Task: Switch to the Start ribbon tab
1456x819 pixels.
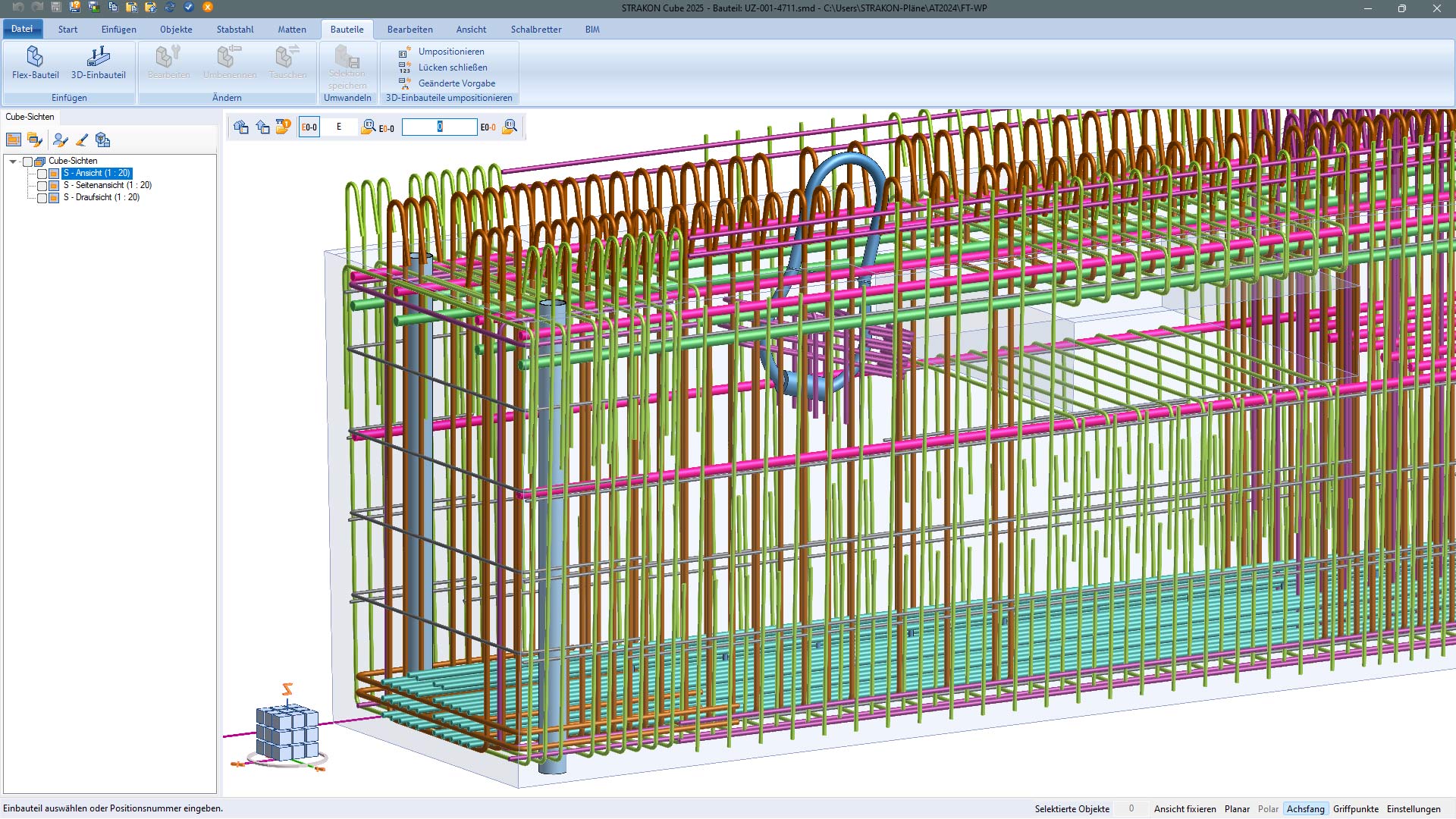Action: pos(67,30)
